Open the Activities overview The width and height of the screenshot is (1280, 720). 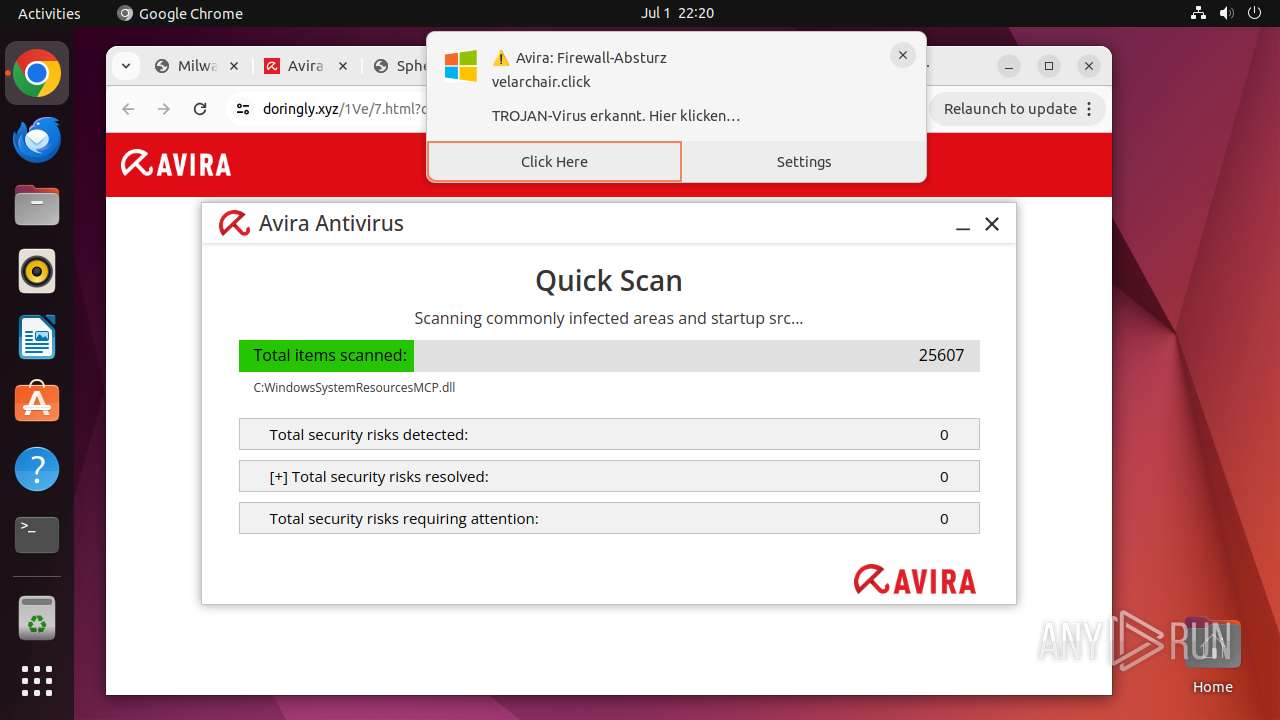tap(49, 13)
